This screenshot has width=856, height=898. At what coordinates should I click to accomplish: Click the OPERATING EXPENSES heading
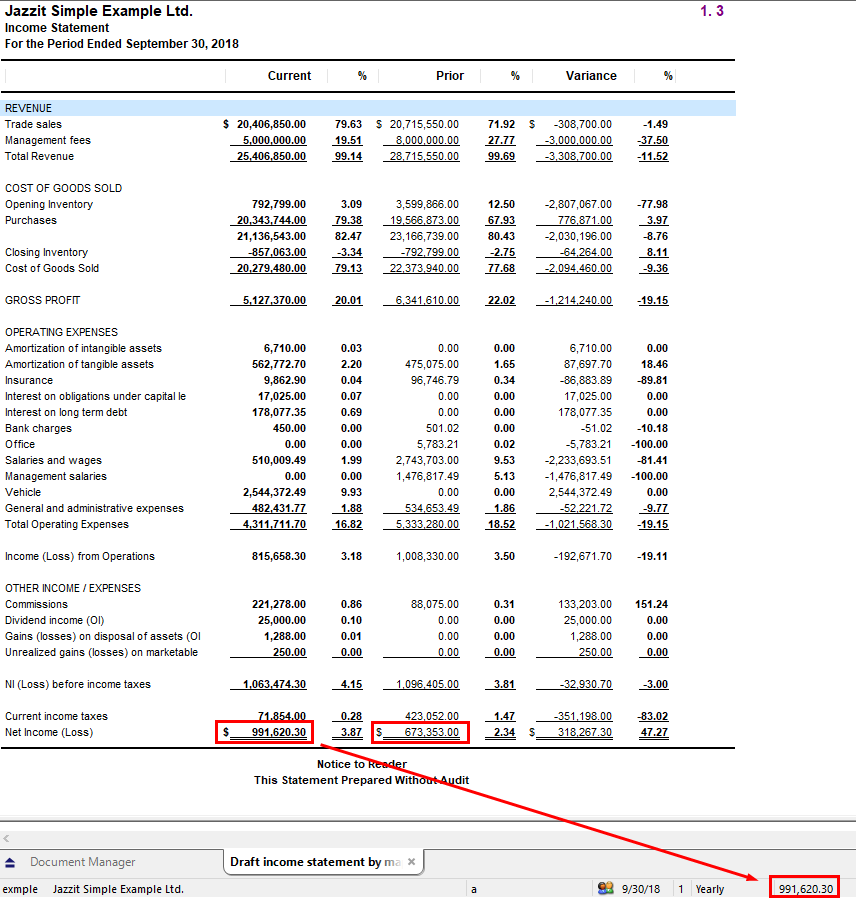coord(61,333)
